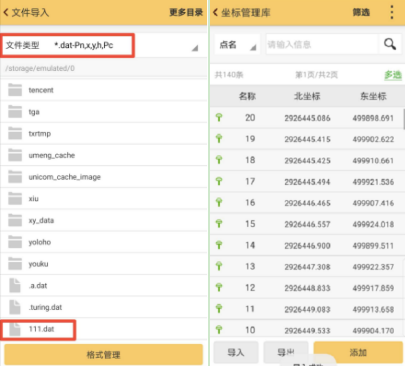Tap the green marker of point 11
This screenshot has height=366, width=405.
[219, 309]
